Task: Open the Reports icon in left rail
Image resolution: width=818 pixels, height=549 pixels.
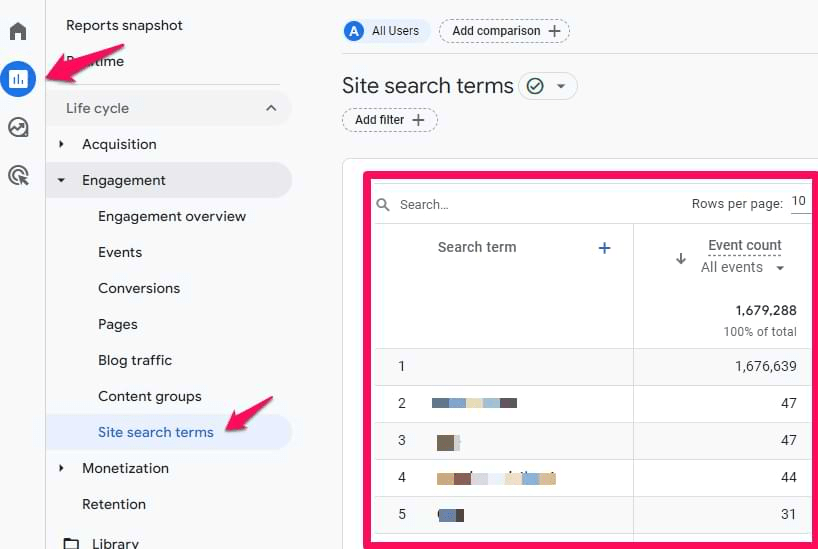Action: pyautogui.click(x=18, y=78)
